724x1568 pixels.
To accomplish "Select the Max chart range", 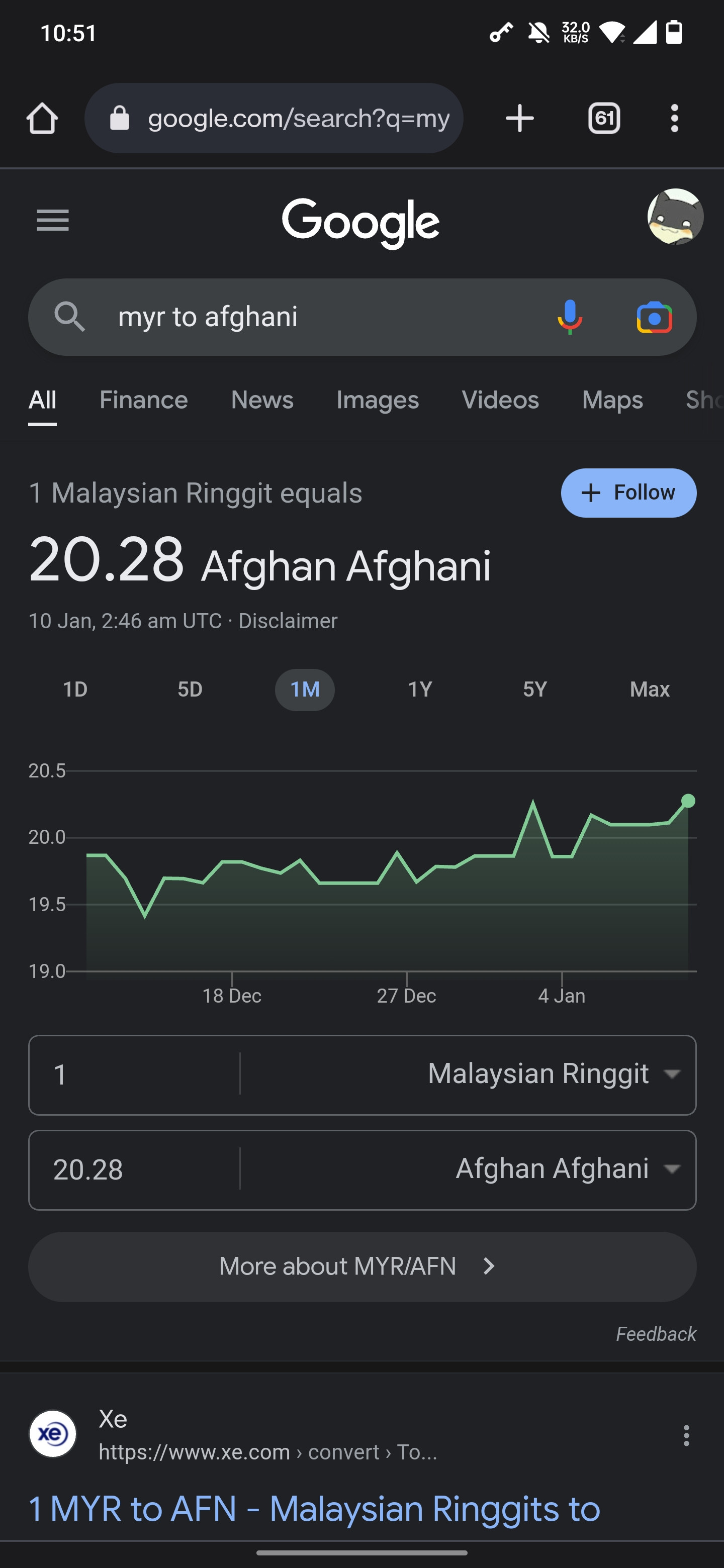I will pyautogui.click(x=650, y=690).
